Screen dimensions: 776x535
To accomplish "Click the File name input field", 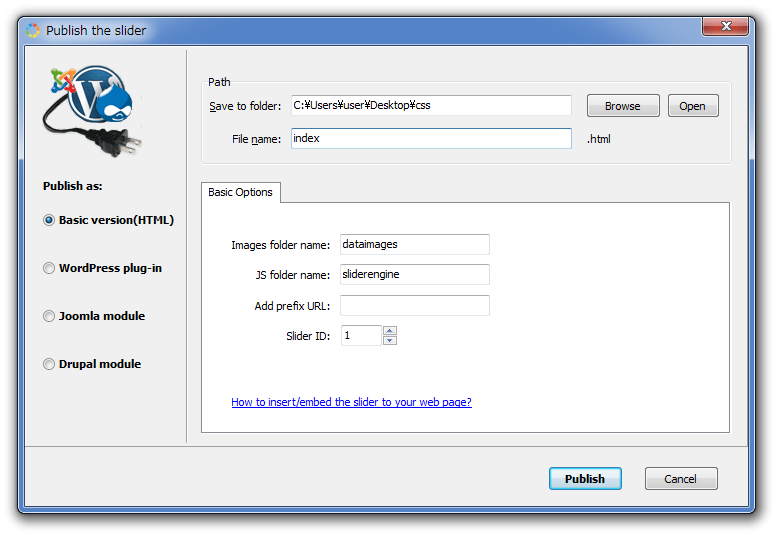I will [431, 139].
